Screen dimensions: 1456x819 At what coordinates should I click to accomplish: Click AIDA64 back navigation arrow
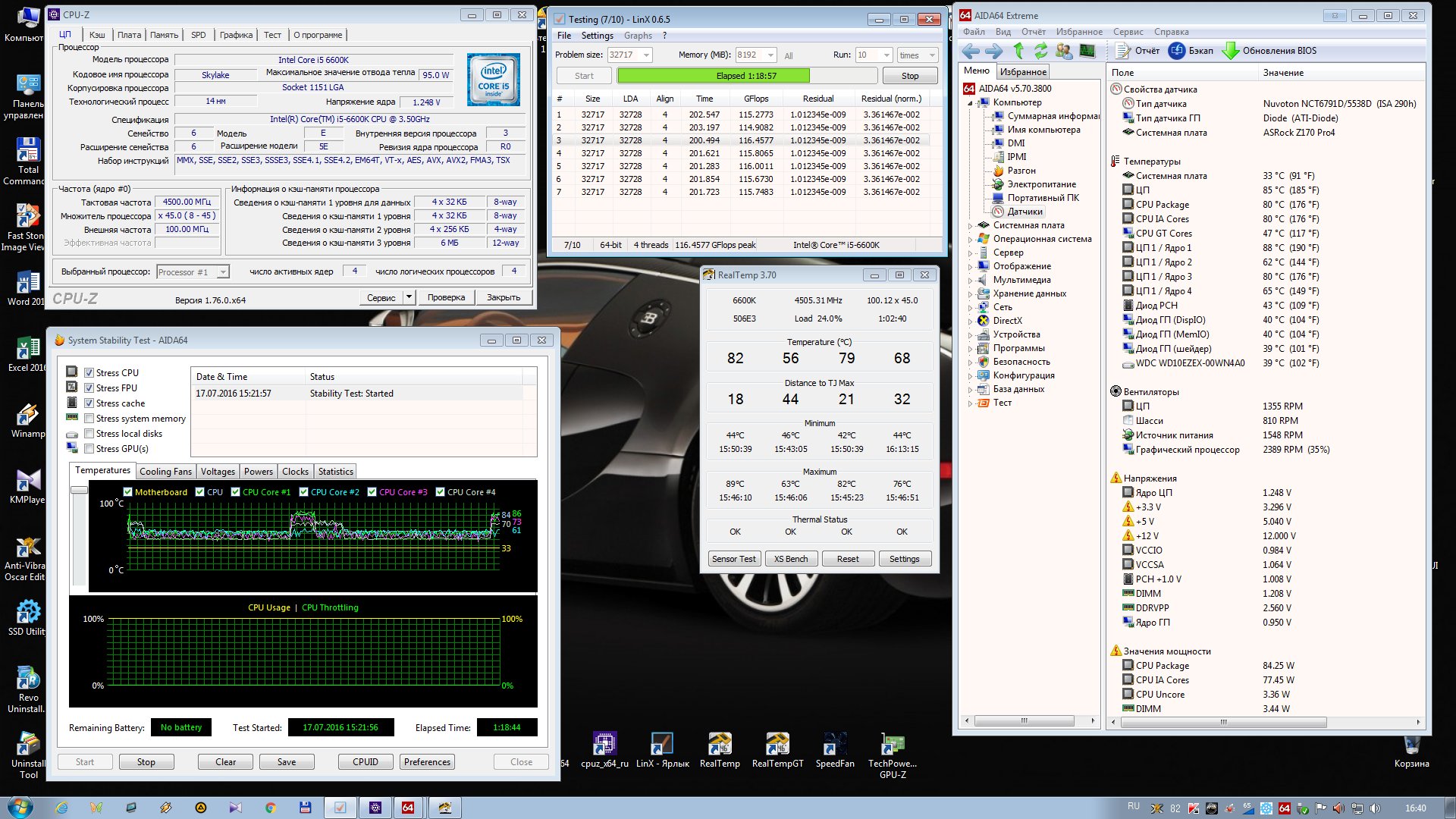(971, 51)
